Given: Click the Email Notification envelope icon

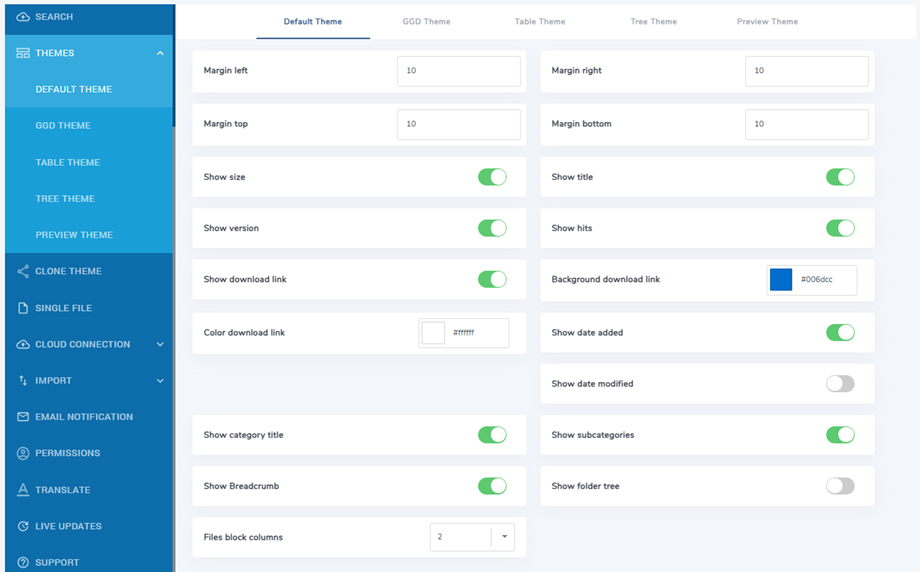Looking at the screenshot, I should tap(23, 417).
